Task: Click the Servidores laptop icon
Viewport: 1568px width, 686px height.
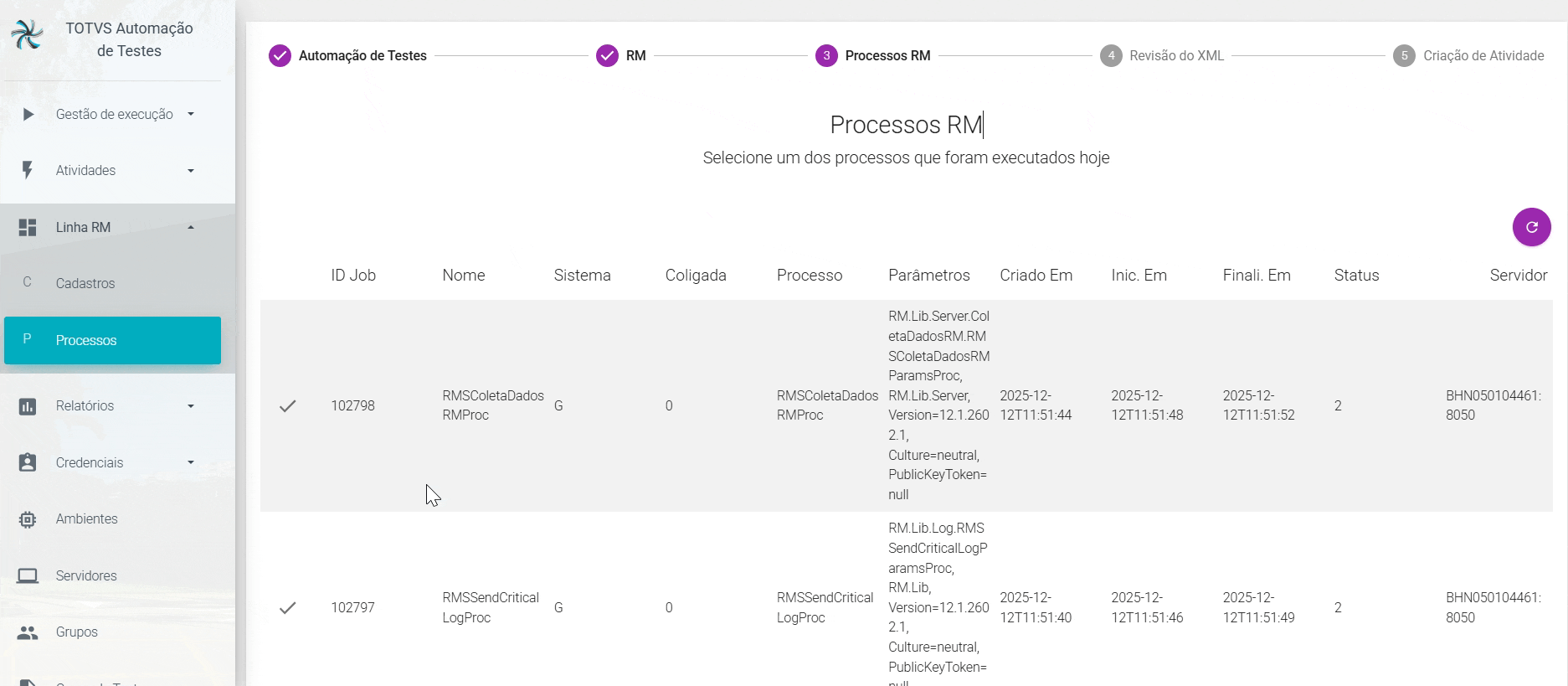Action: coord(28,576)
